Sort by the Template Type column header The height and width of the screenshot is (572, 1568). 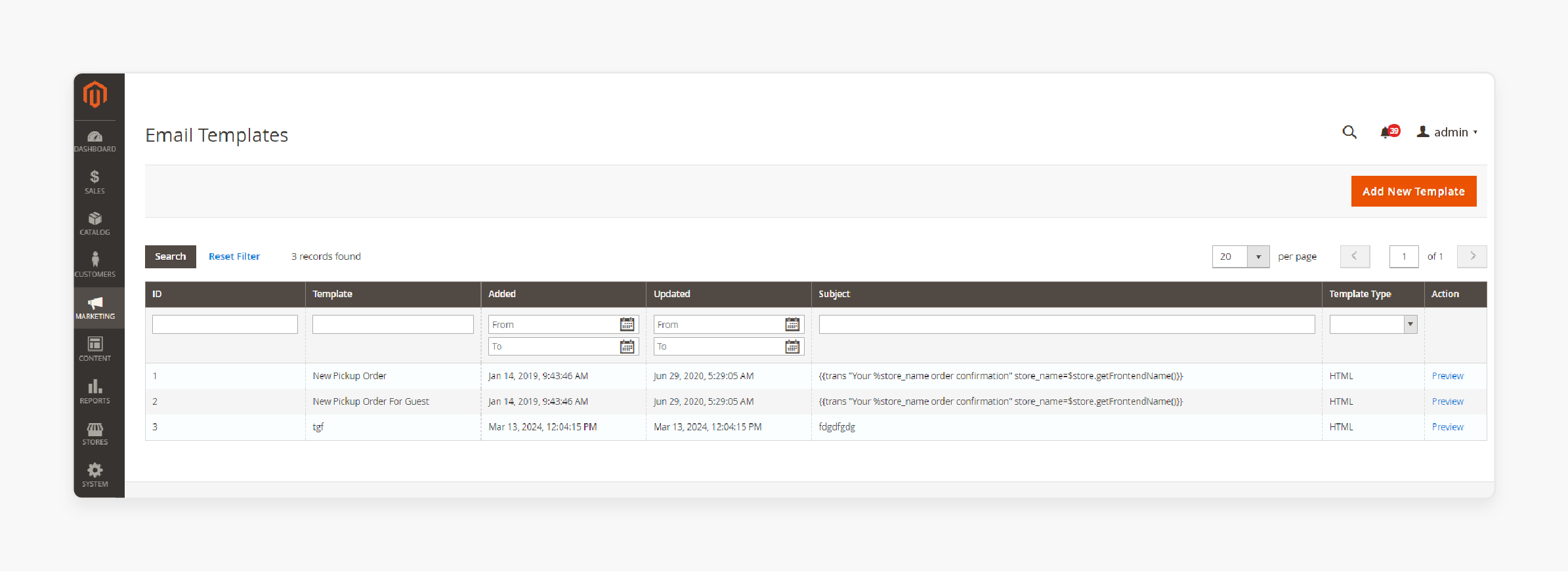click(1374, 294)
